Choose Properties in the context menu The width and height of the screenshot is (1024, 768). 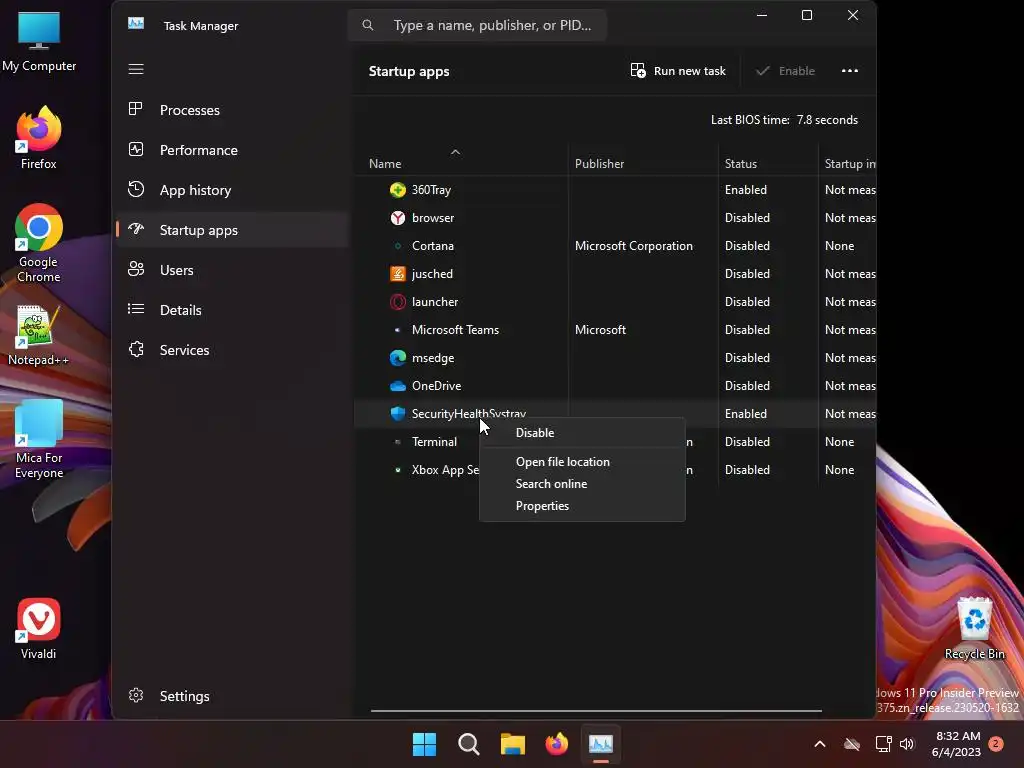click(582, 506)
